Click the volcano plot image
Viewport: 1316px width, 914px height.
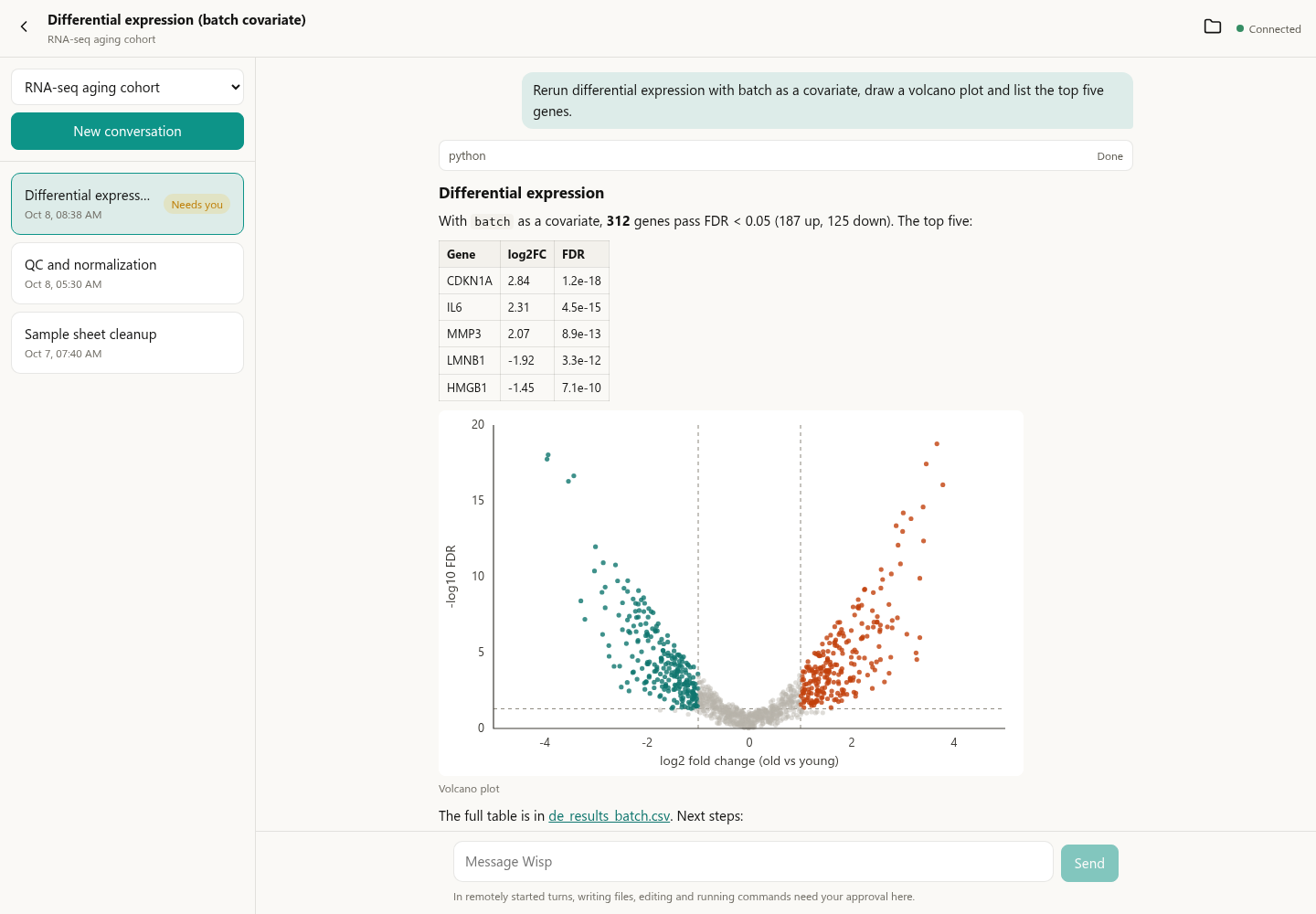point(731,593)
